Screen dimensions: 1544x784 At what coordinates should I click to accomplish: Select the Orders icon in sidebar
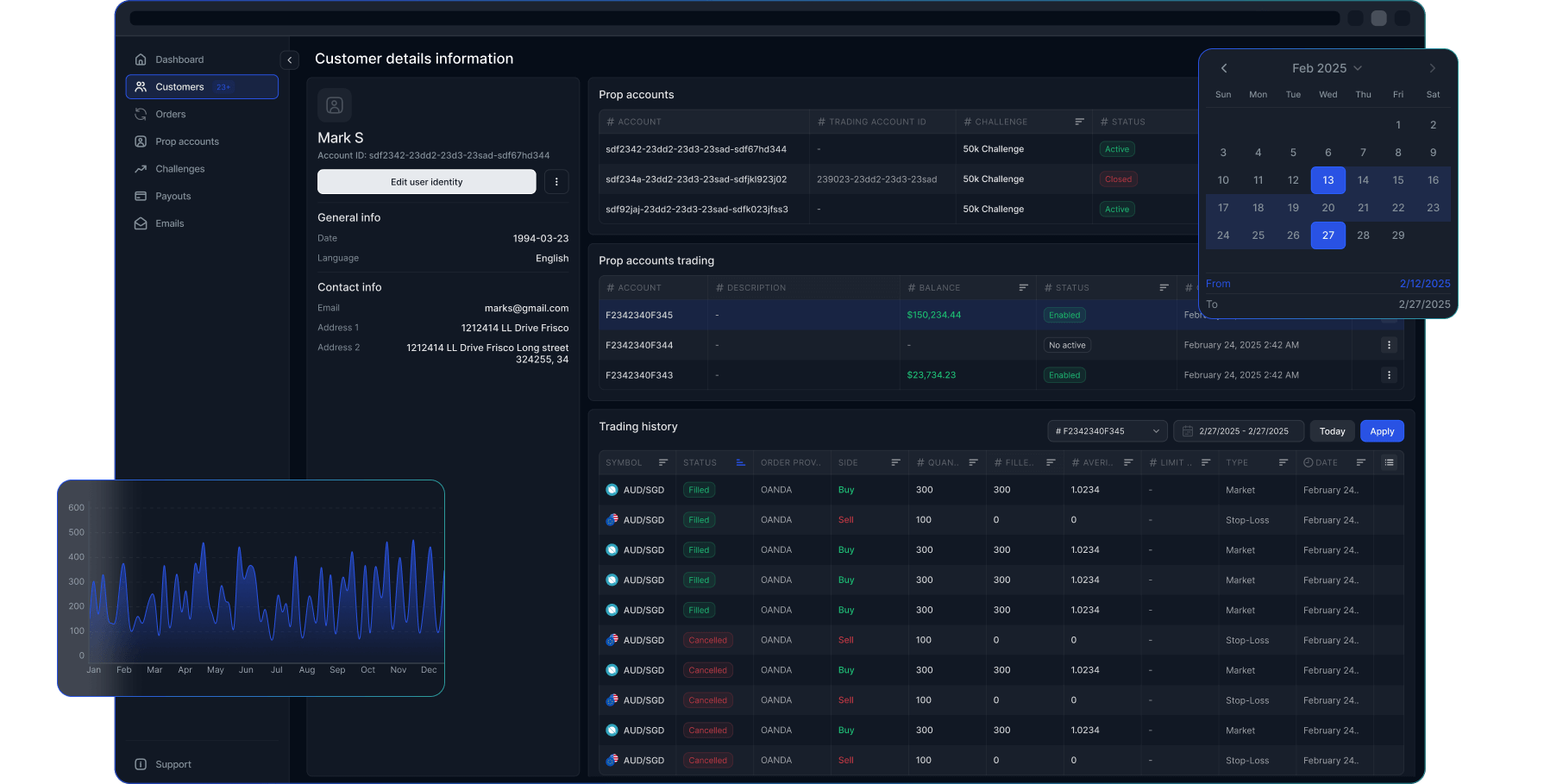click(x=141, y=114)
